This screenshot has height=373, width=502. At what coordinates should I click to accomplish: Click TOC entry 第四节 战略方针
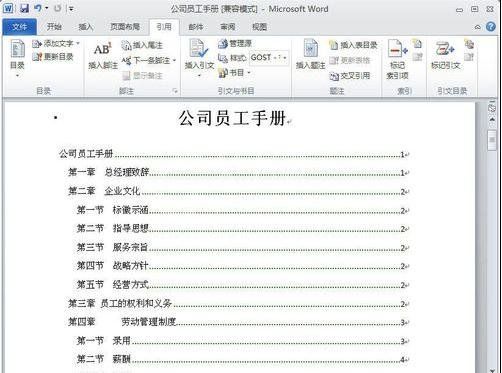tap(243, 266)
